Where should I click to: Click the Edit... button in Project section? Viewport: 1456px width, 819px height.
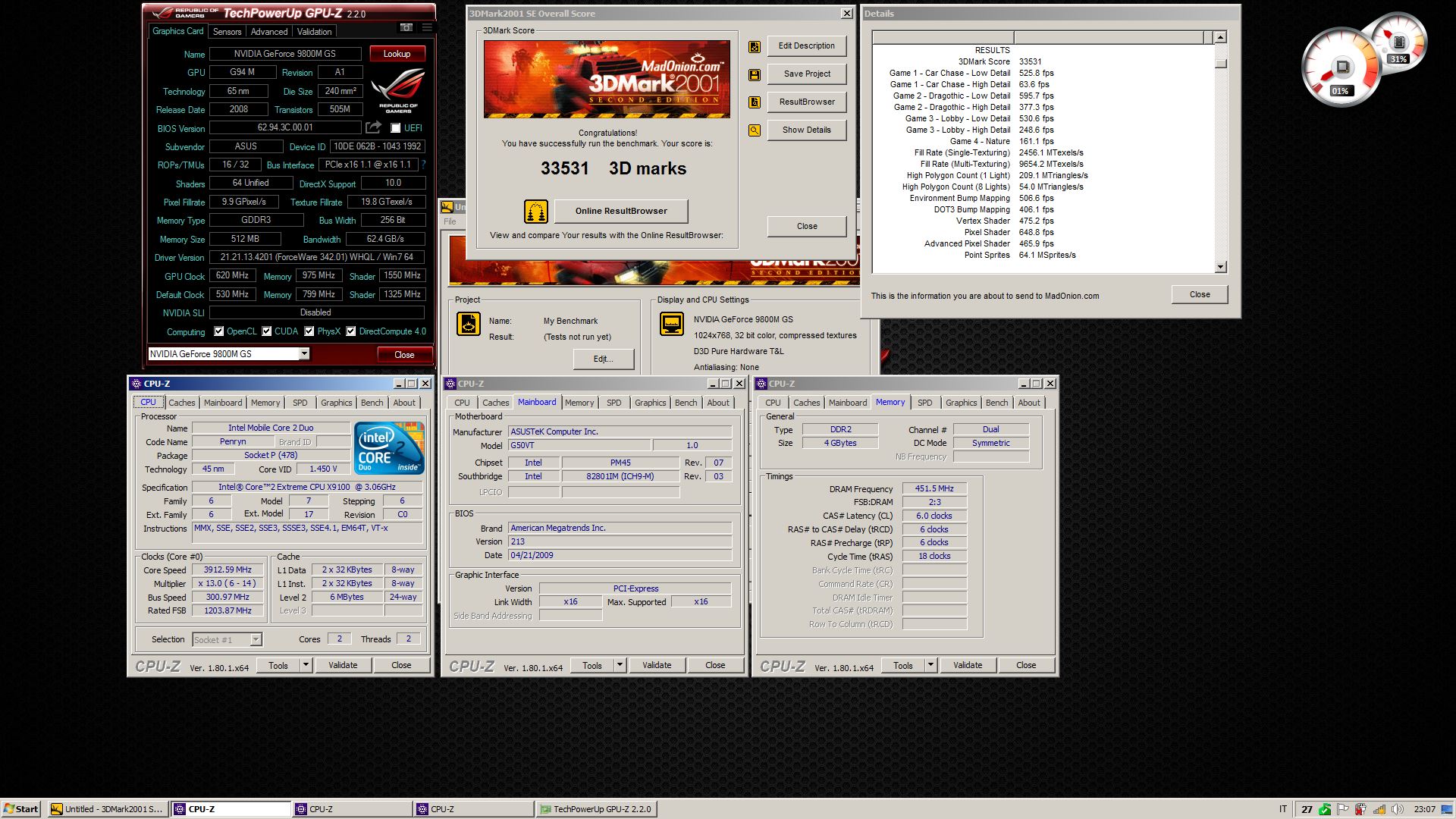point(604,359)
